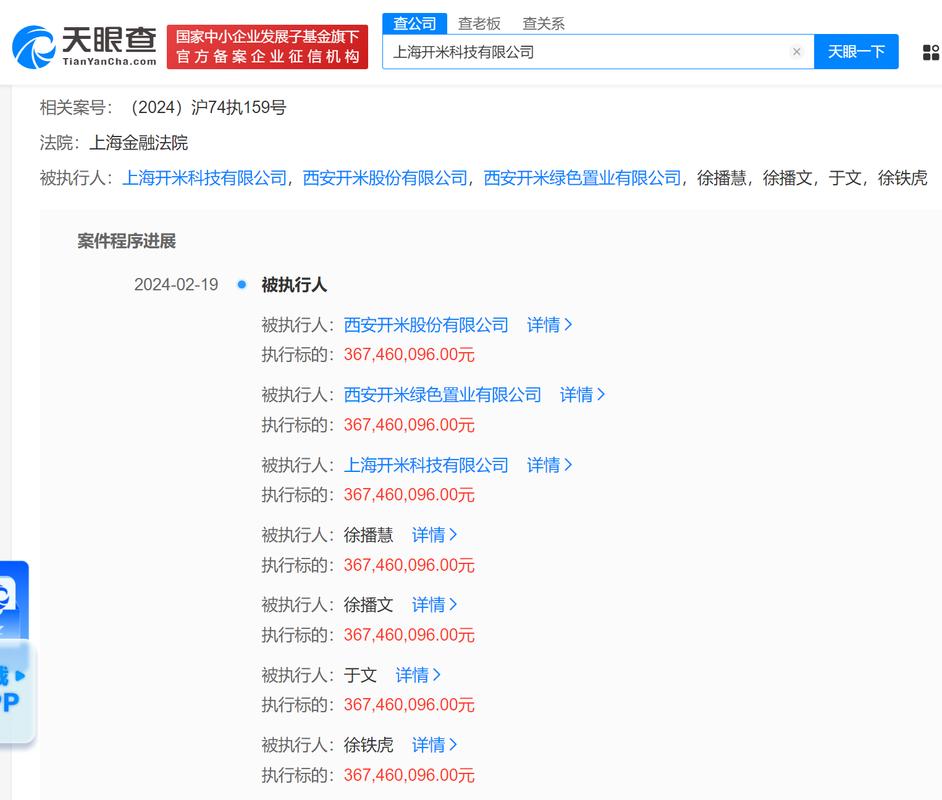Click the name 于文 in progress list
Image resolution: width=942 pixels, height=800 pixels.
pos(360,675)
